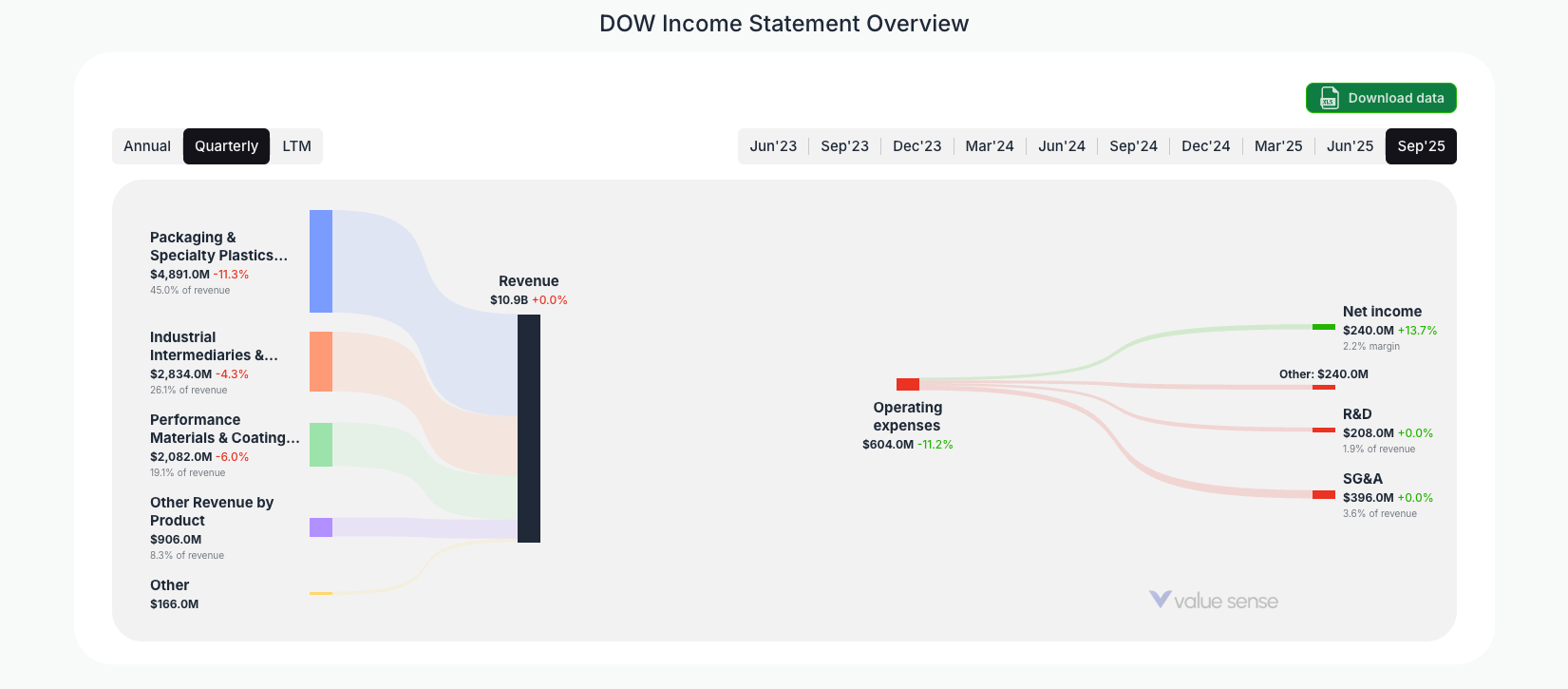1568x689 pixels.
Task: Click the purple Other Revenue by Product bar
Action: pos(321,527)
